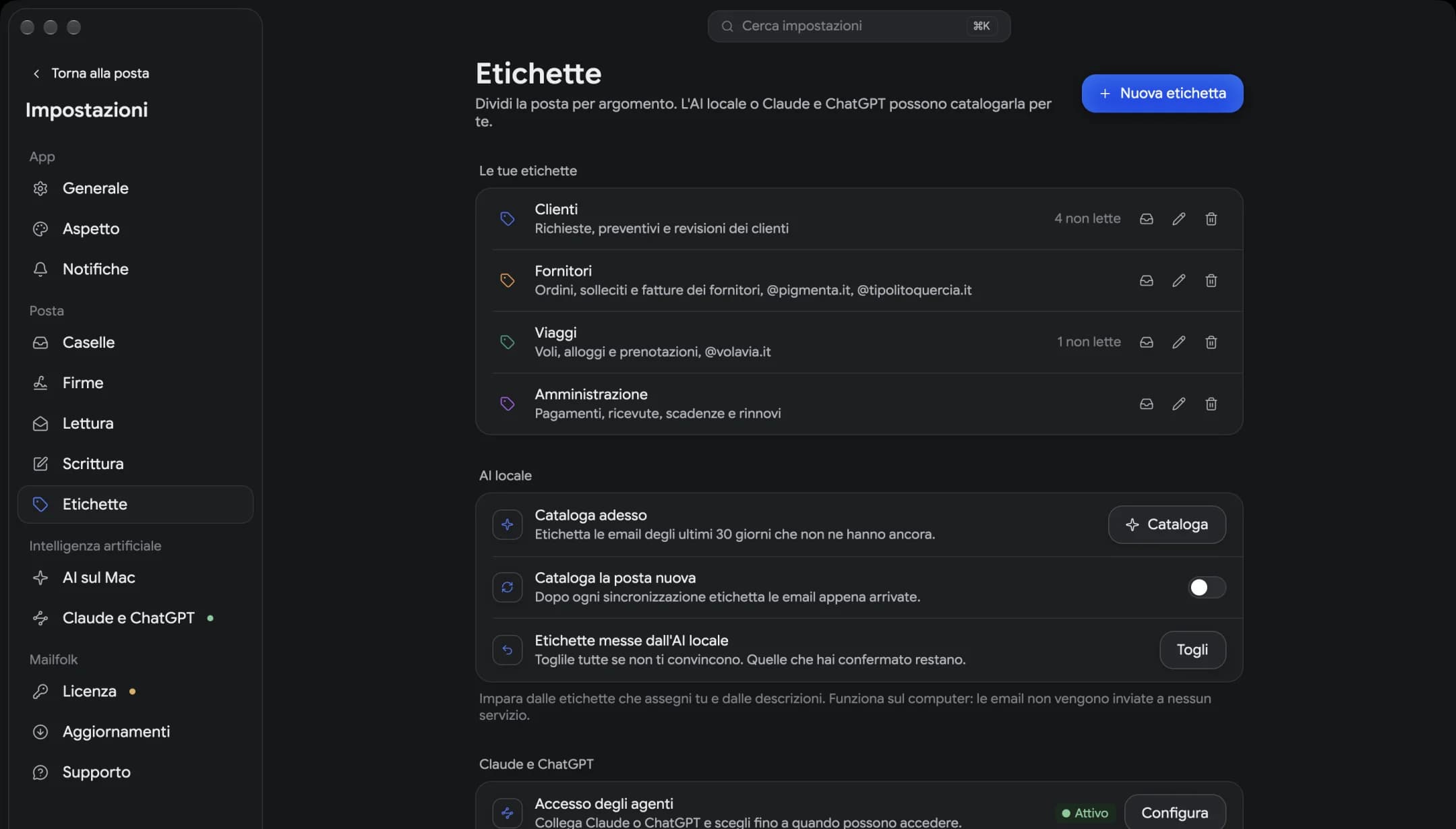Open inbox icon for Clienti label
The width and height of the screenshot is (1456, 829).
pyautogui.click(x=1146, y=219)
